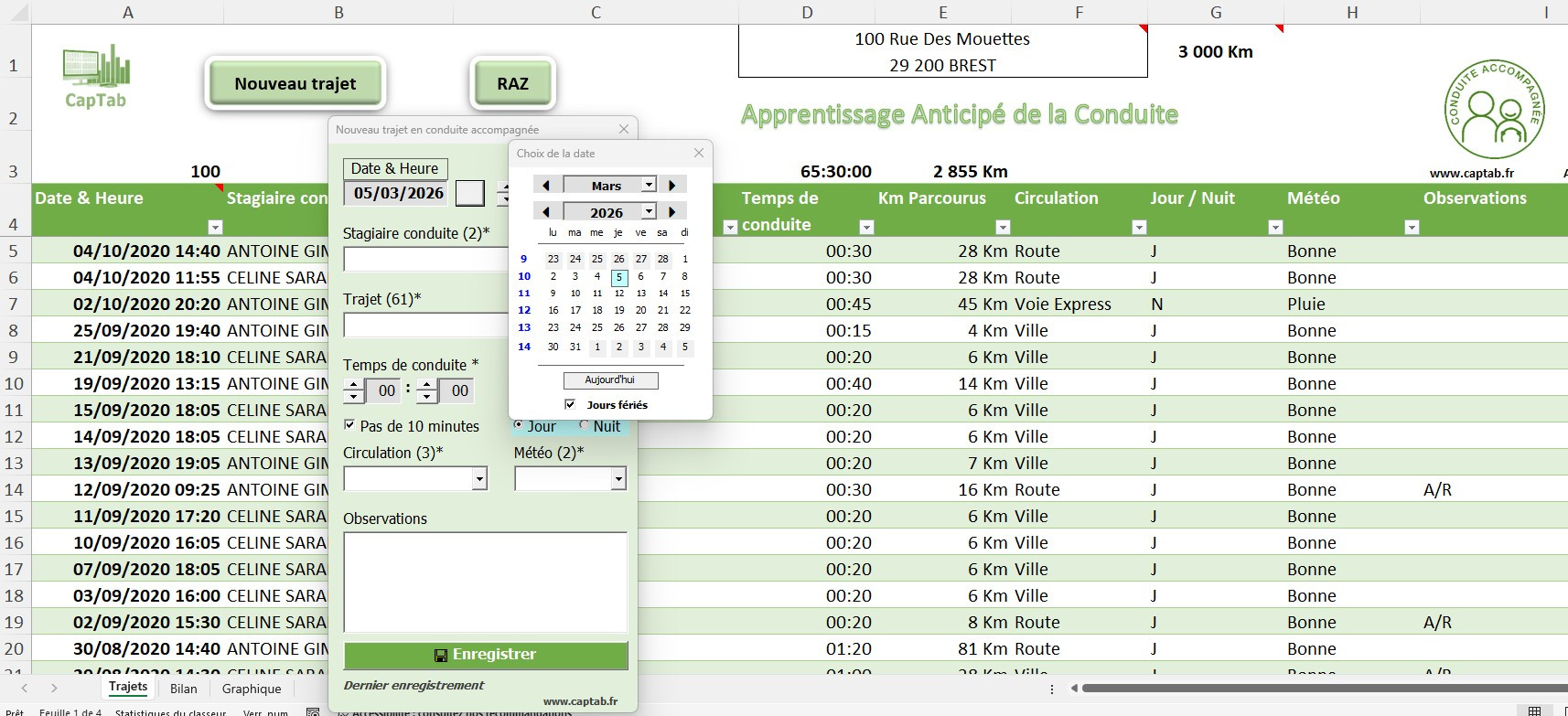Open the Météo (2) dropdown list
The height and width of the screenshot is (716, 1568).
click(x=618, y=478)
